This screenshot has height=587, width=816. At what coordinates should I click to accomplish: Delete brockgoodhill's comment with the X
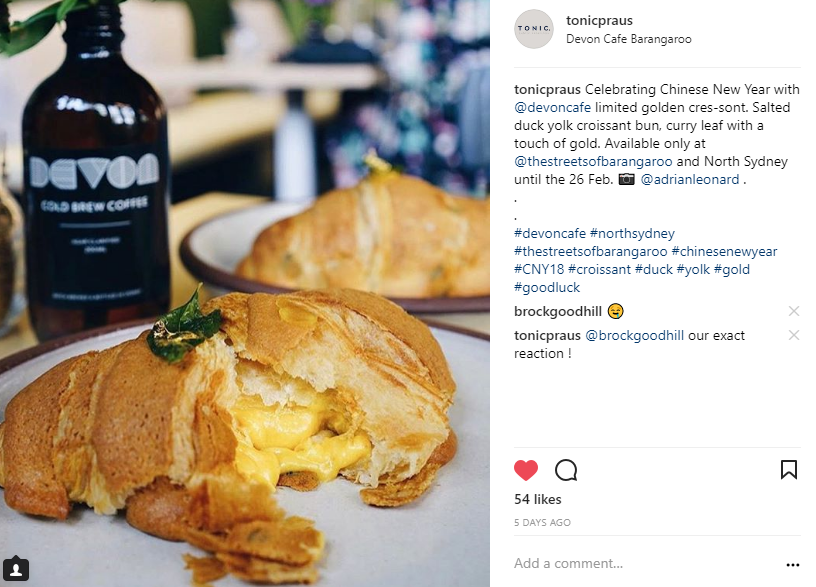coord(794,311)
